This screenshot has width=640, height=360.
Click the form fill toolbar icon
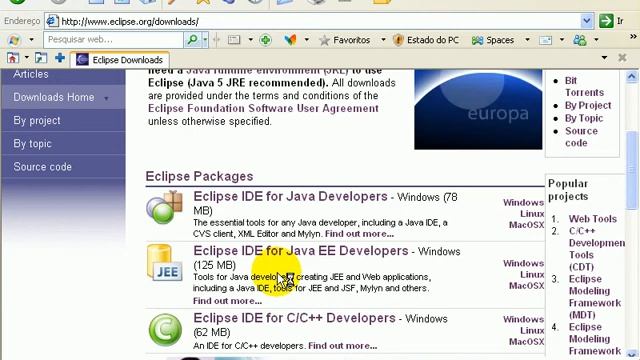[234, 40]
